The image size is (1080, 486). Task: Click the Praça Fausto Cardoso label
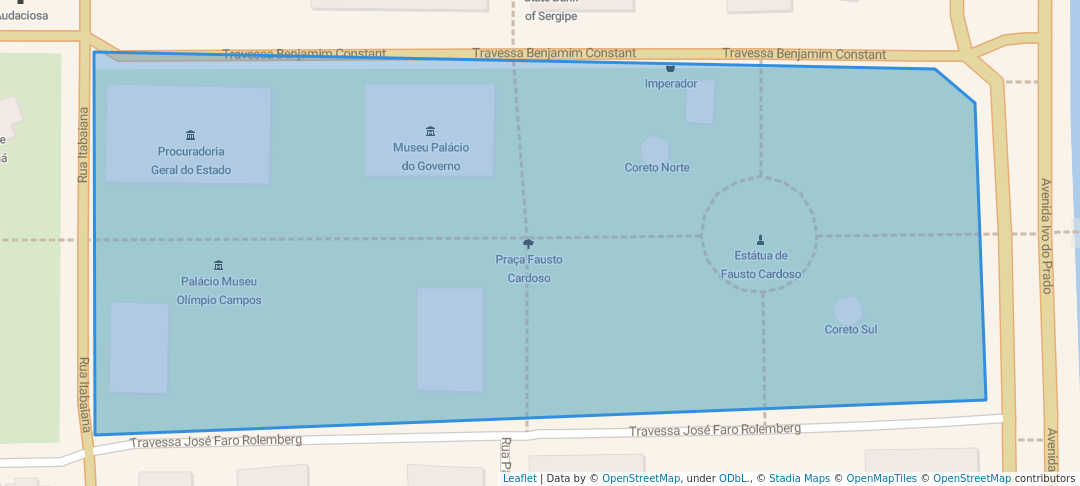tap(529, 269)
